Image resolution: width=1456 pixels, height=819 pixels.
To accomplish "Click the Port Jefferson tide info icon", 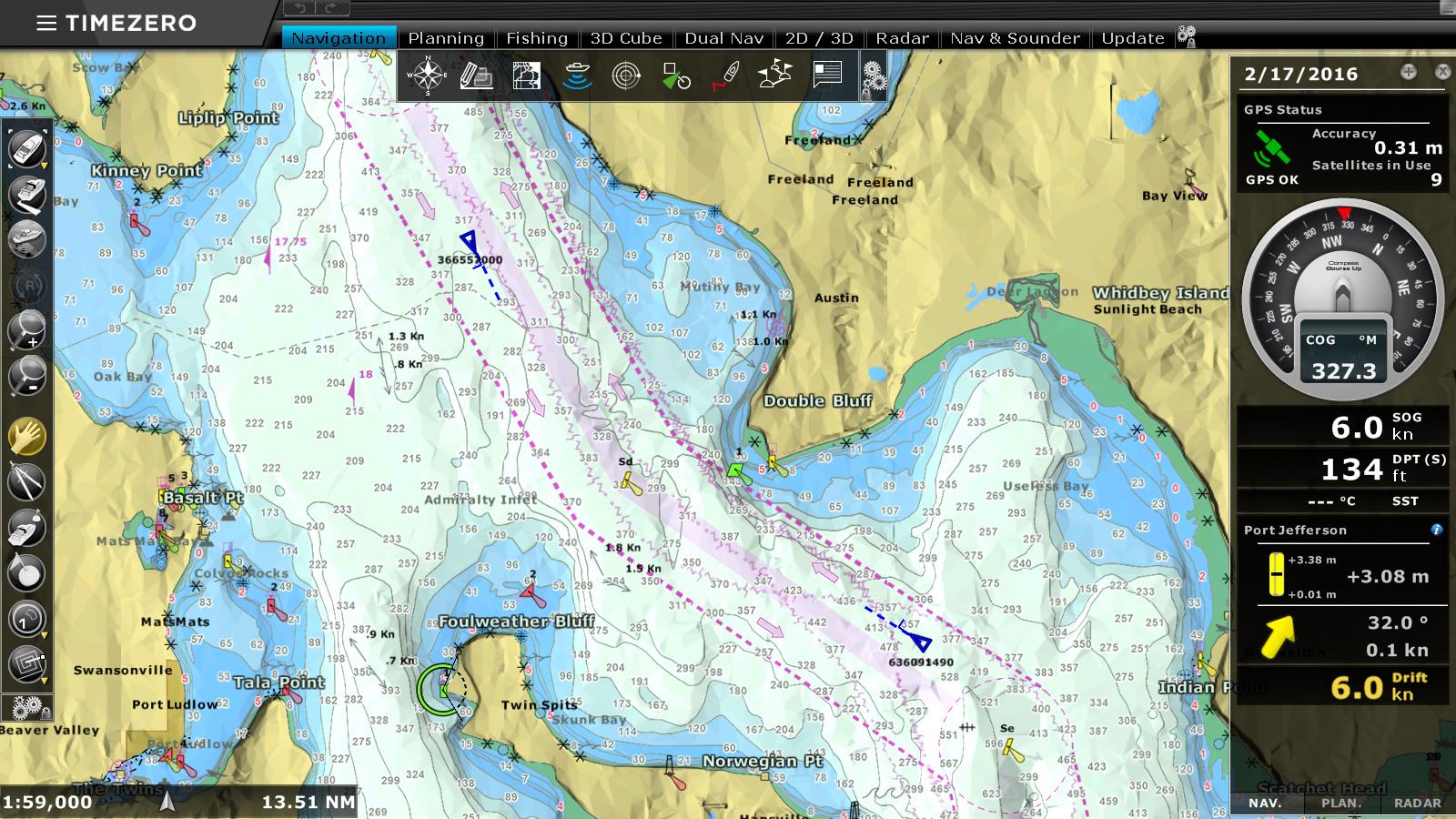I will [1436, 530].
